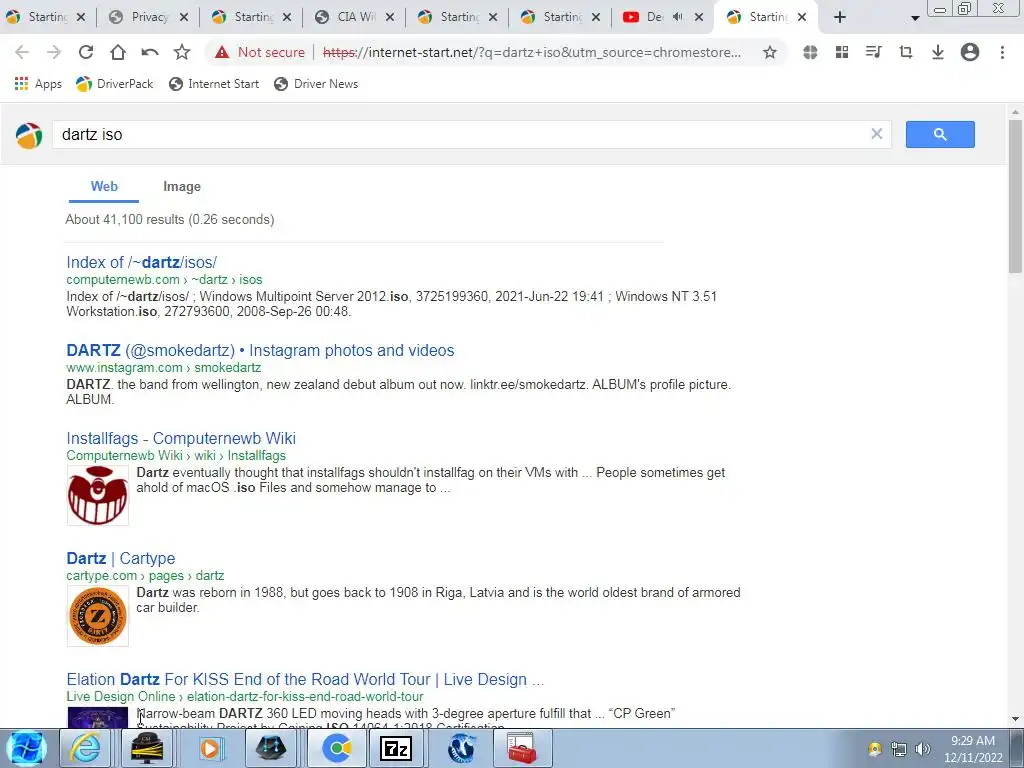Open the media player taskbar icon
The image size is (1024, 768).
210,748
